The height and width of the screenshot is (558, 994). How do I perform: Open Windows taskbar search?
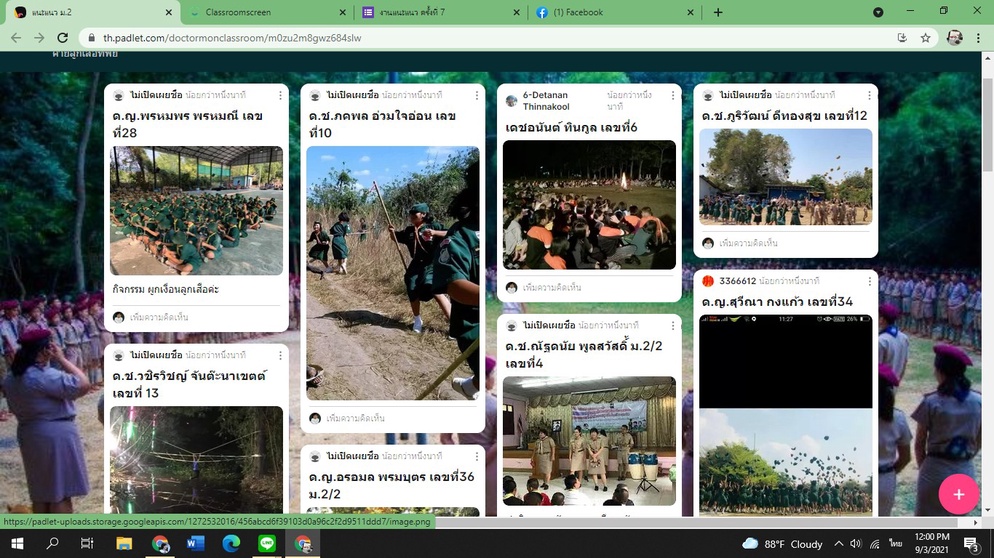(53, 544)
